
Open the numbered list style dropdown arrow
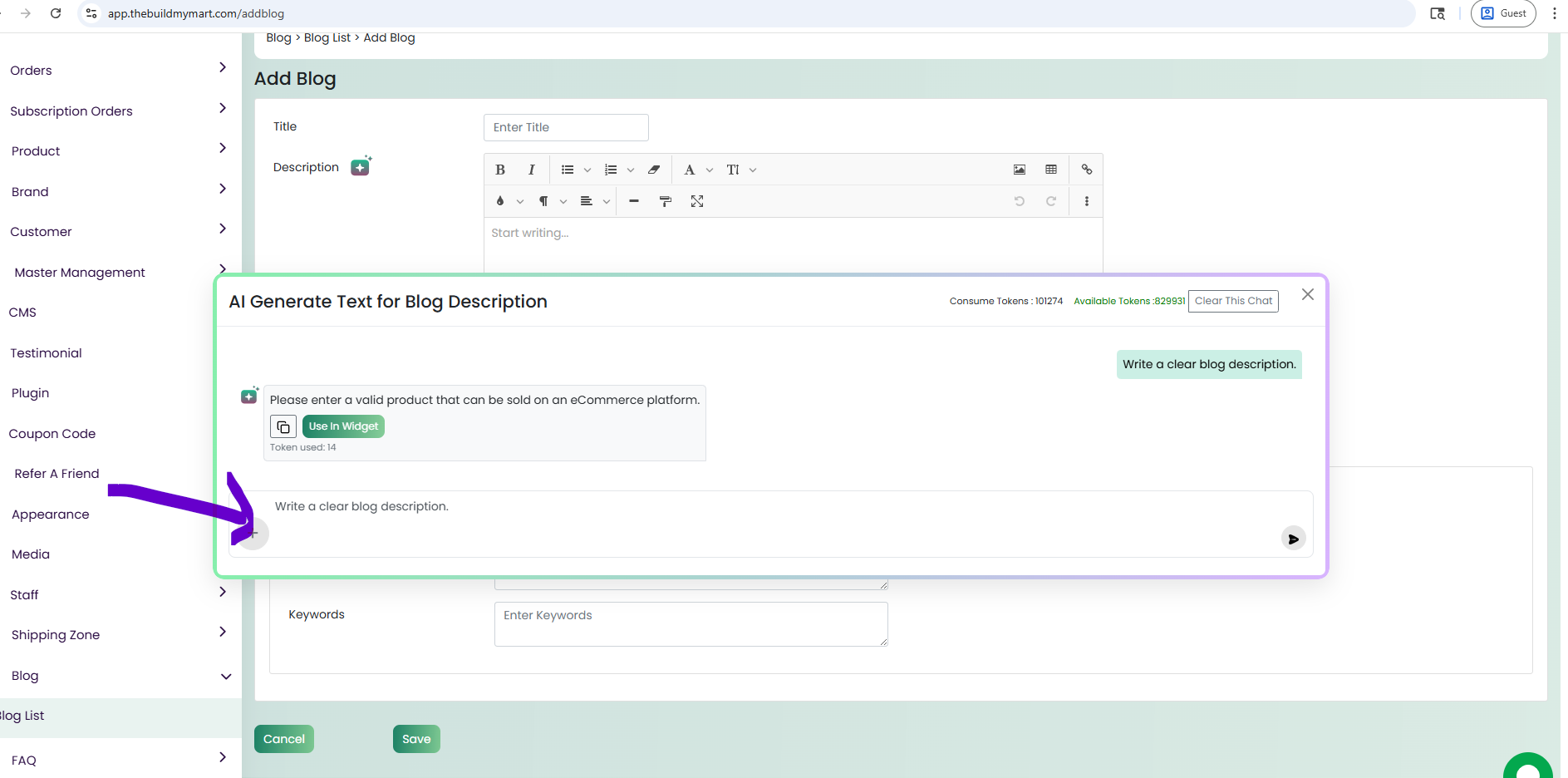coord(631,170)
